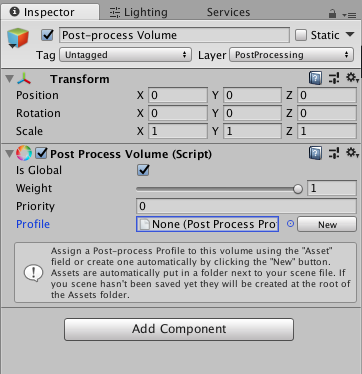Toggle the Inspector lock icon
Screen dimensions: 362x374
coord(332,14)
